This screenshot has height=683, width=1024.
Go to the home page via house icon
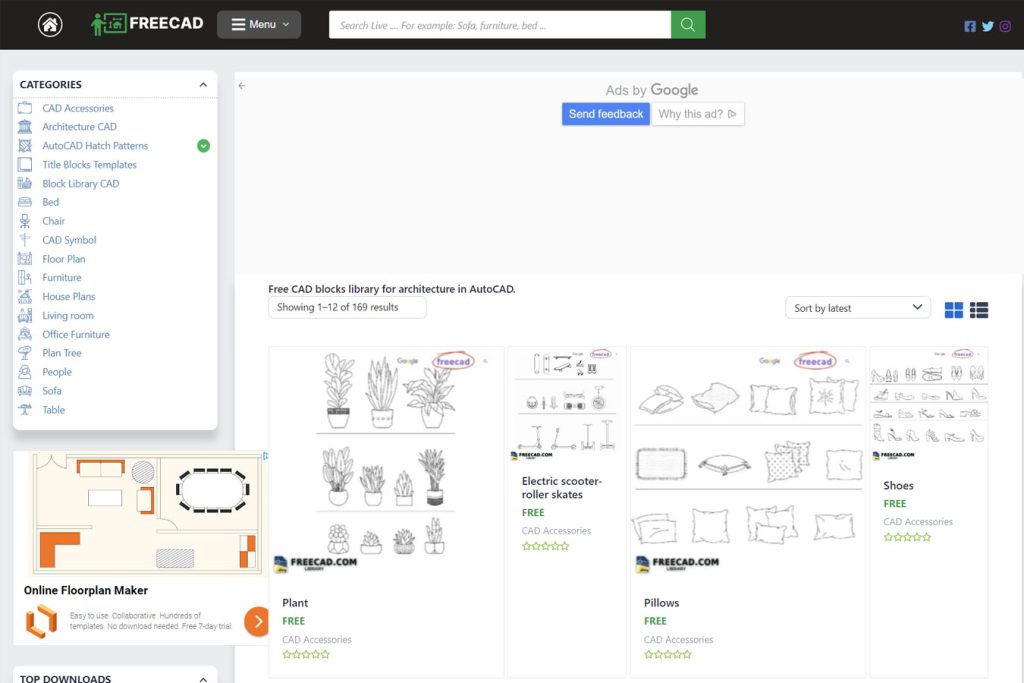point(50,25)
